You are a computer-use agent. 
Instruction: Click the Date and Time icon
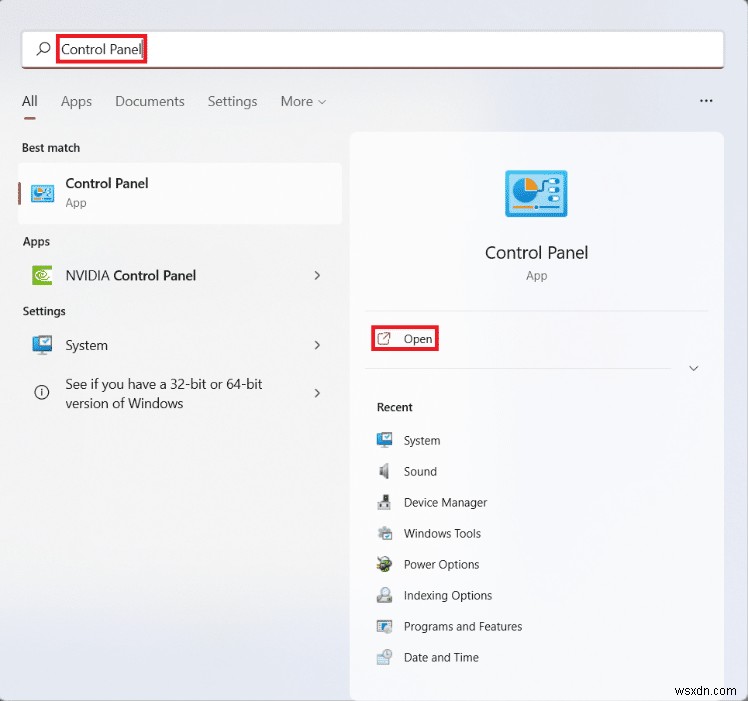[x=384, y=657]
